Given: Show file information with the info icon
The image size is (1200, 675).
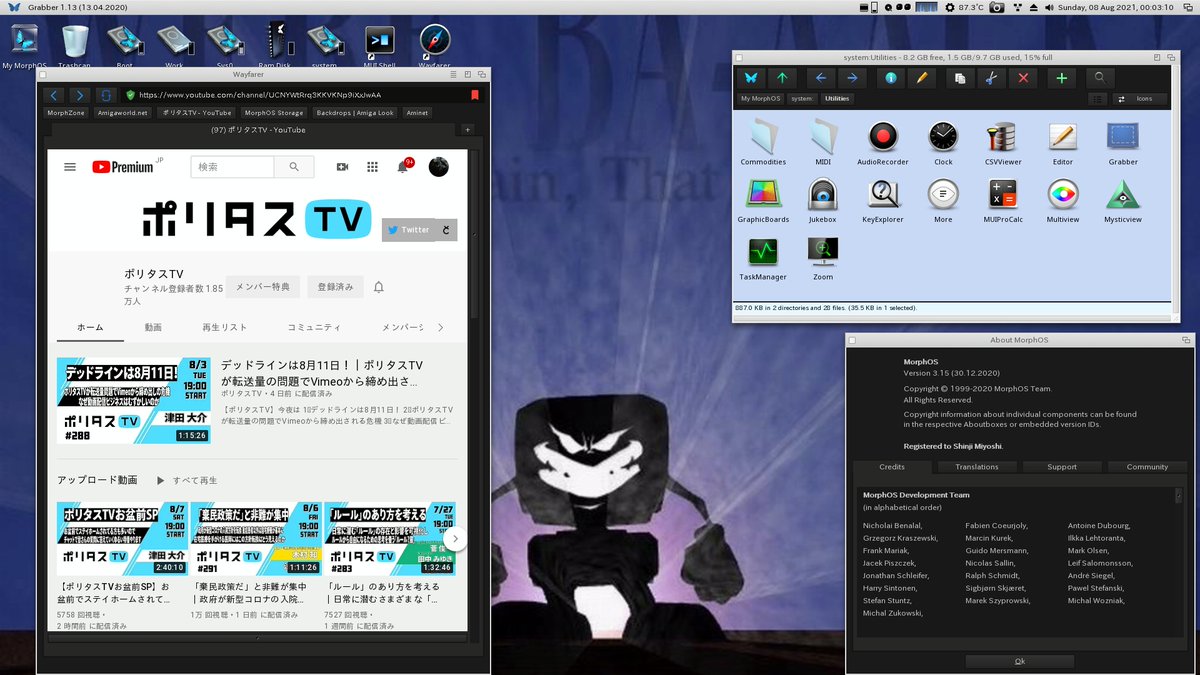Looking at the screenshot, I should pos(890,78).
